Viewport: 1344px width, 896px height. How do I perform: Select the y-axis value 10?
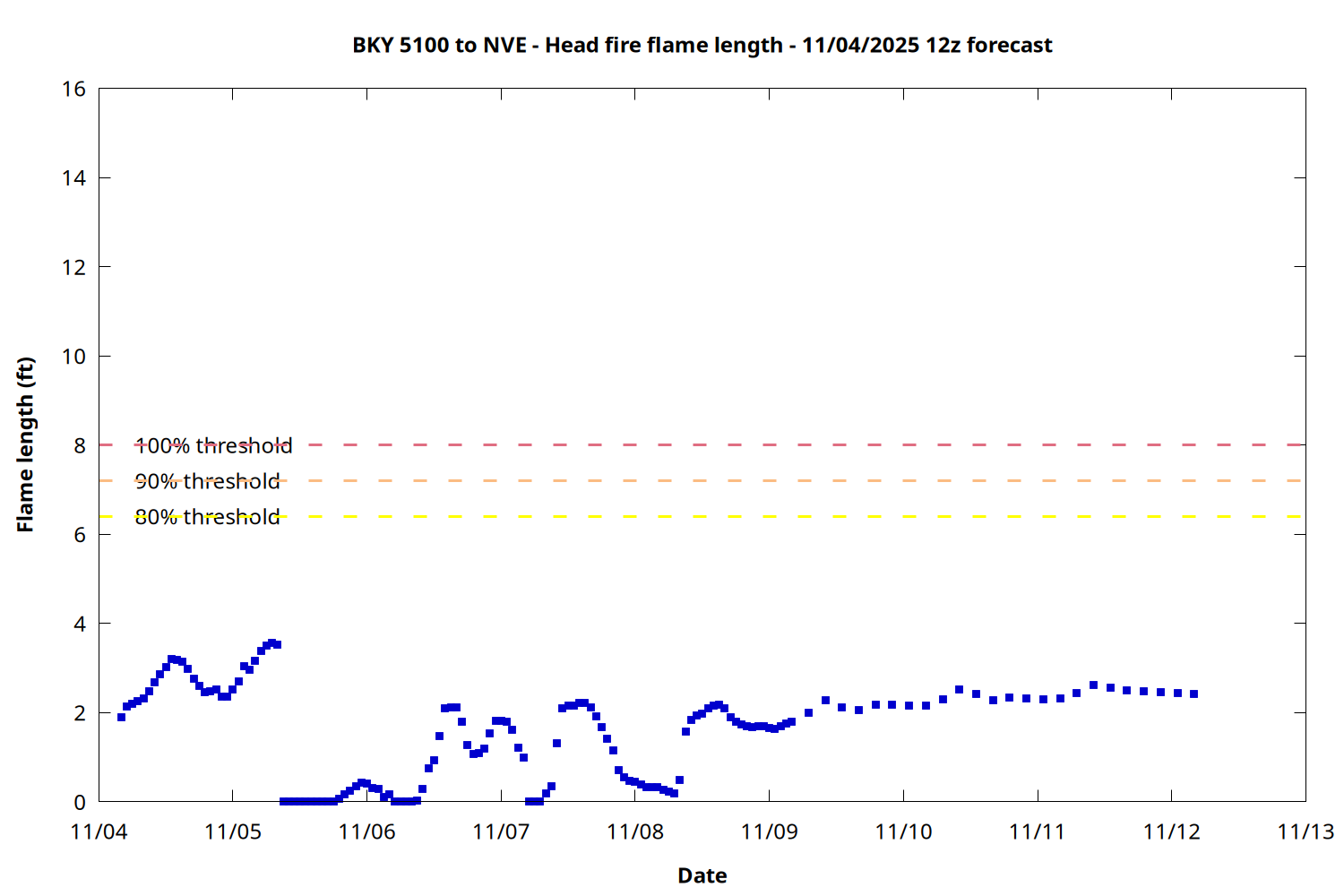tap(73, 357)
